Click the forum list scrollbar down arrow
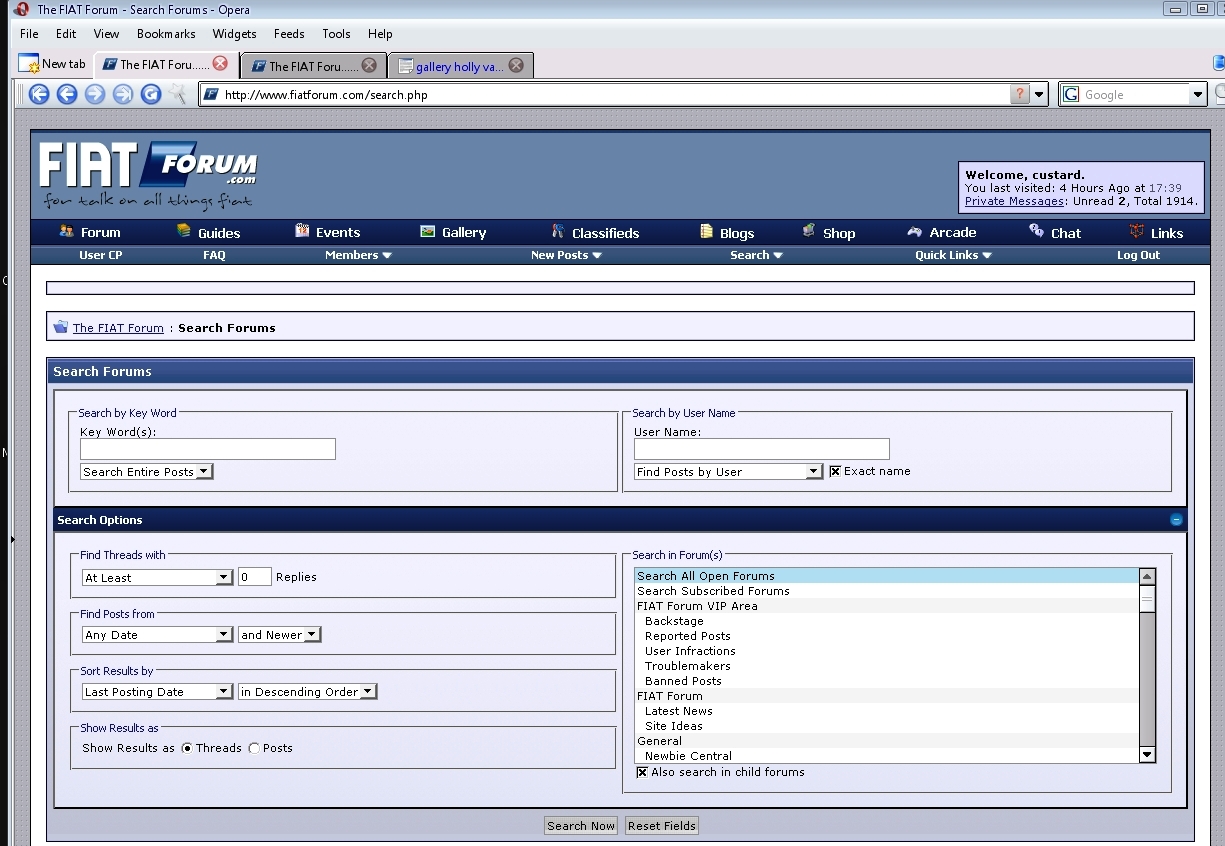This screenshot has width=1225, height=846. [x=1147, y=755]
